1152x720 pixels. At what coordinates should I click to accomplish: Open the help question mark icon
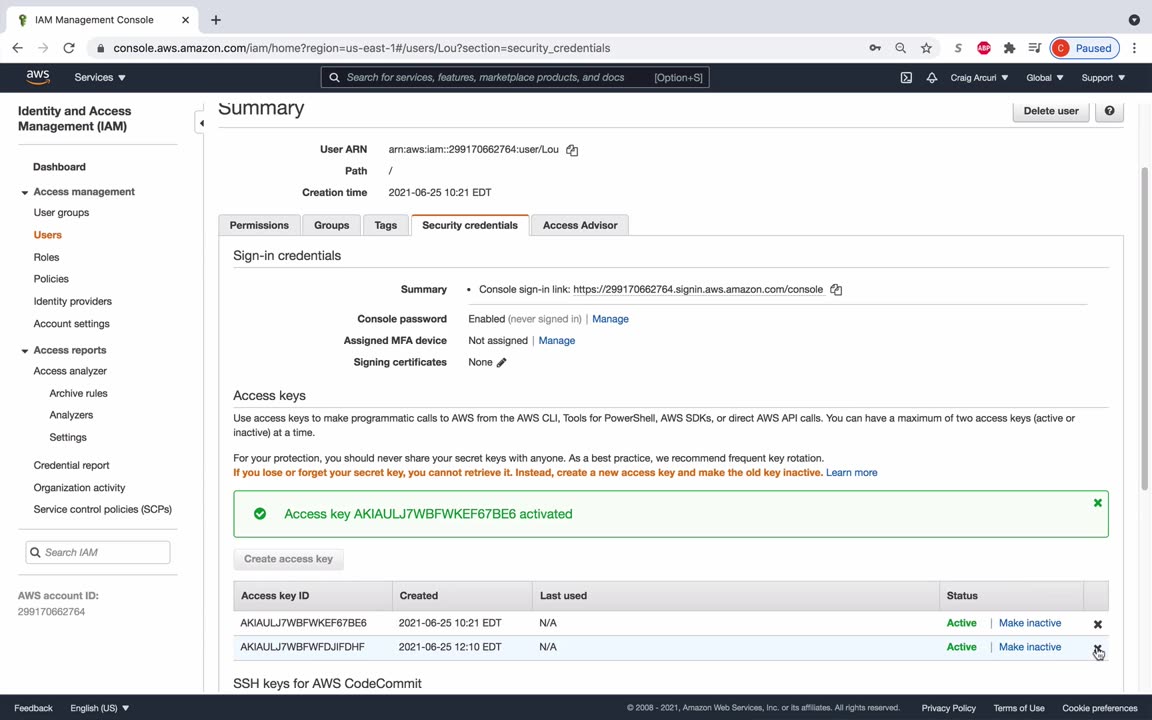tap(1109, 111)
